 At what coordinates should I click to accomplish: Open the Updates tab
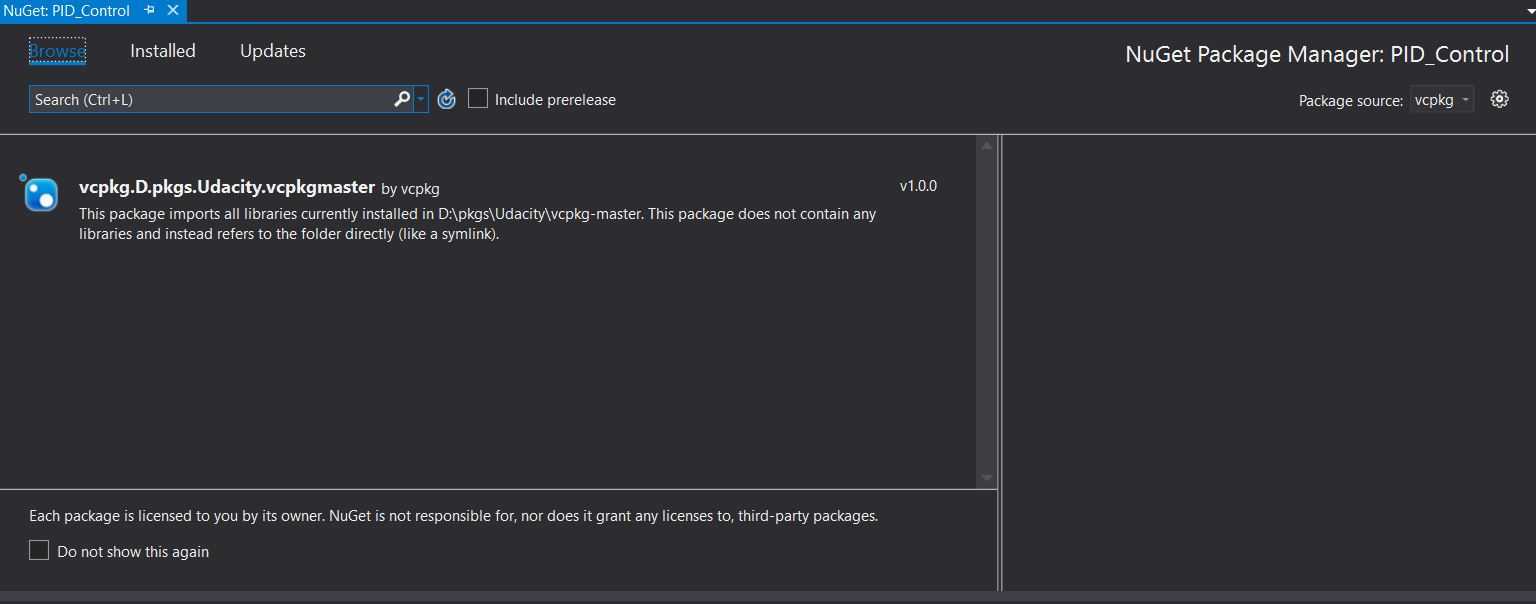273,51
